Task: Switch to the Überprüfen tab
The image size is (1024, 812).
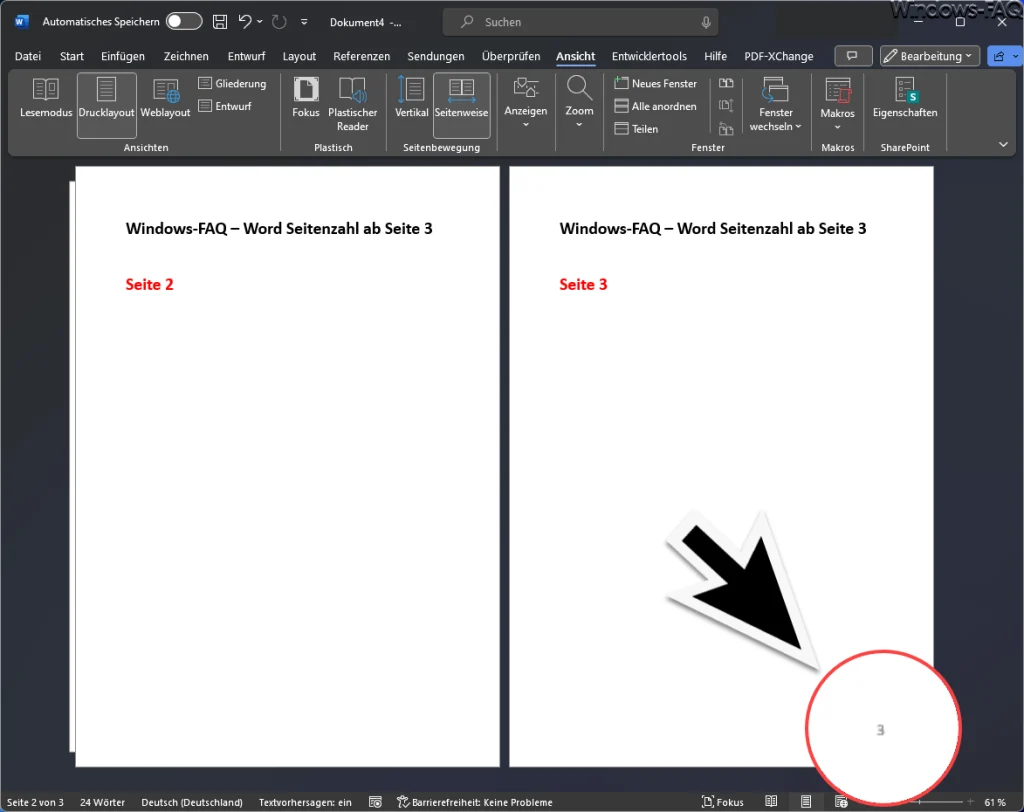Action: (x=511, y=56)
